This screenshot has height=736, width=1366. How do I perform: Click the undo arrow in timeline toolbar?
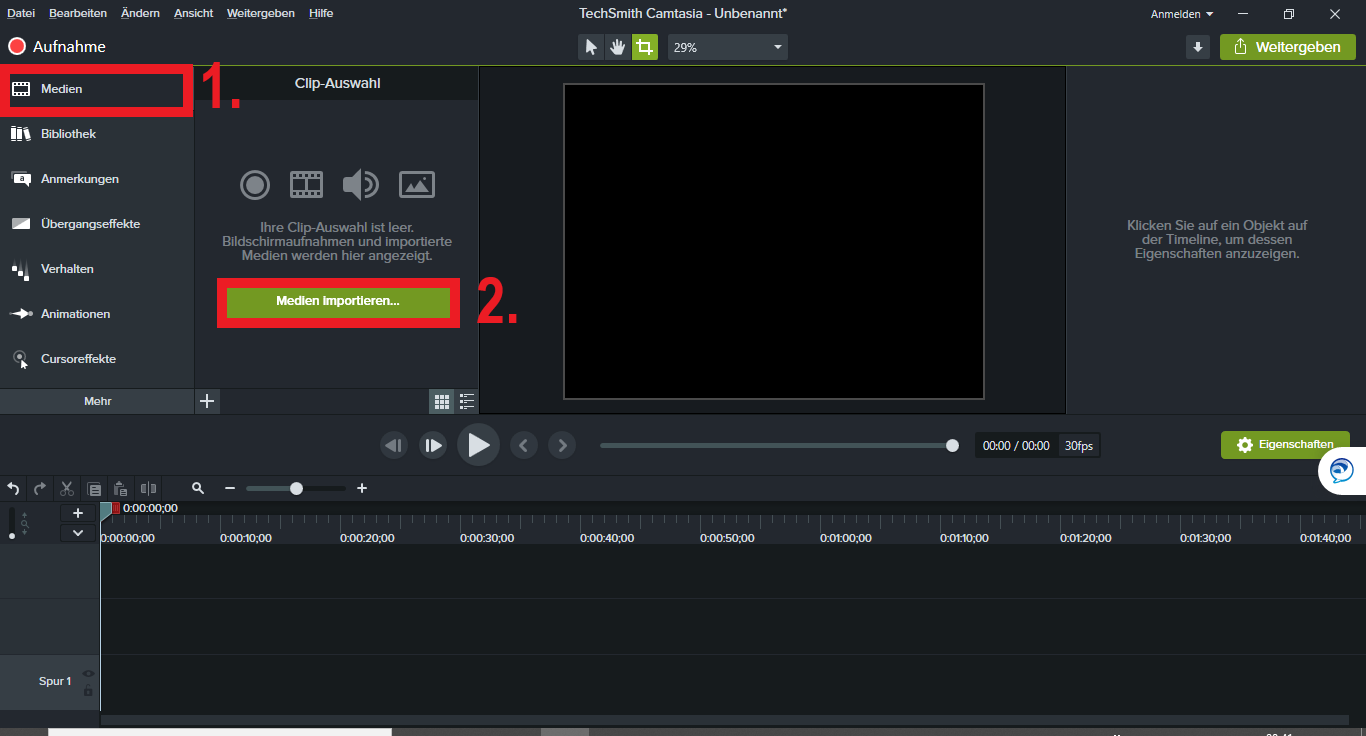[x=13, y=489]
